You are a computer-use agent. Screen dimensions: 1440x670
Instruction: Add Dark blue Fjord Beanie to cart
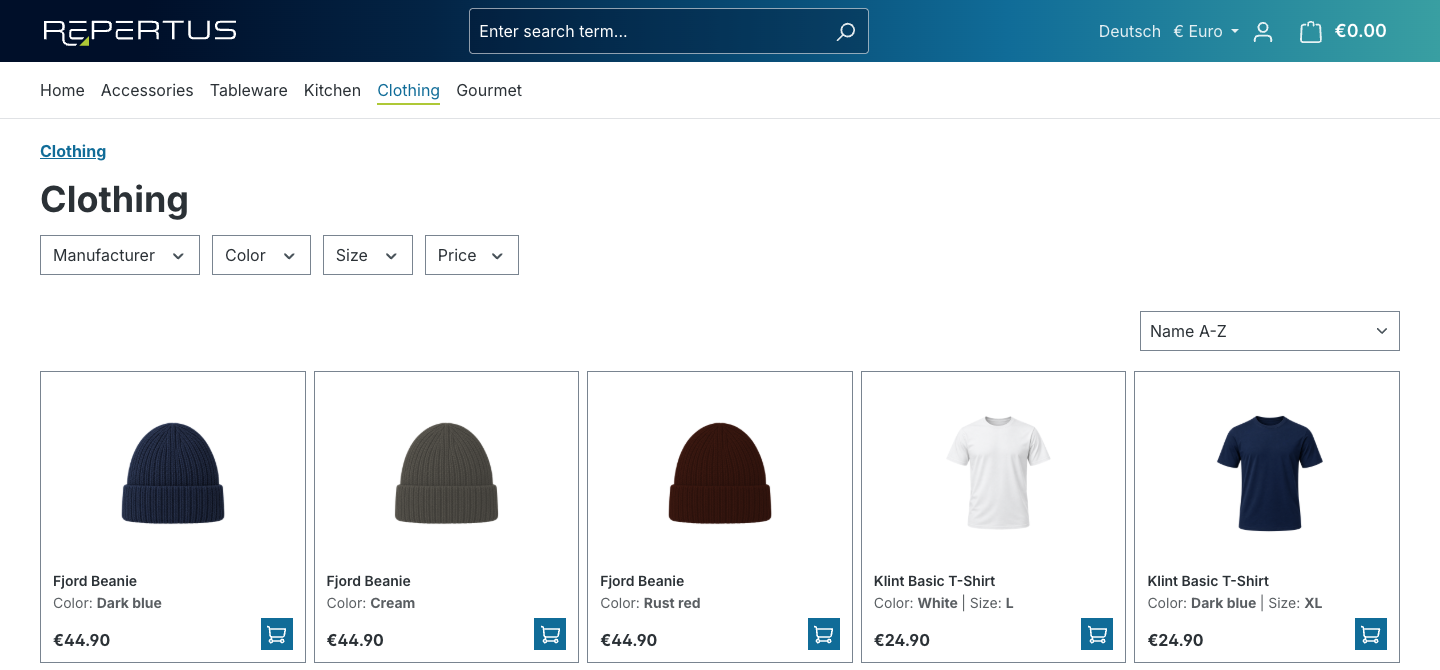(x=277, y=634)
